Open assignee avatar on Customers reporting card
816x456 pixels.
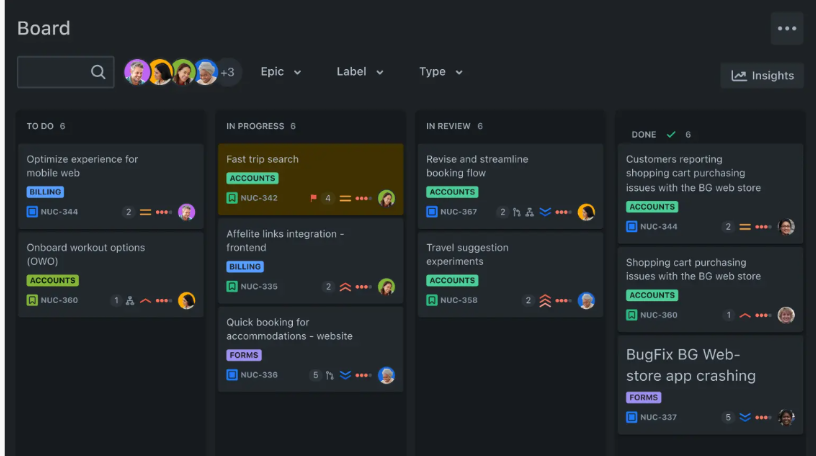coord(786,226)
